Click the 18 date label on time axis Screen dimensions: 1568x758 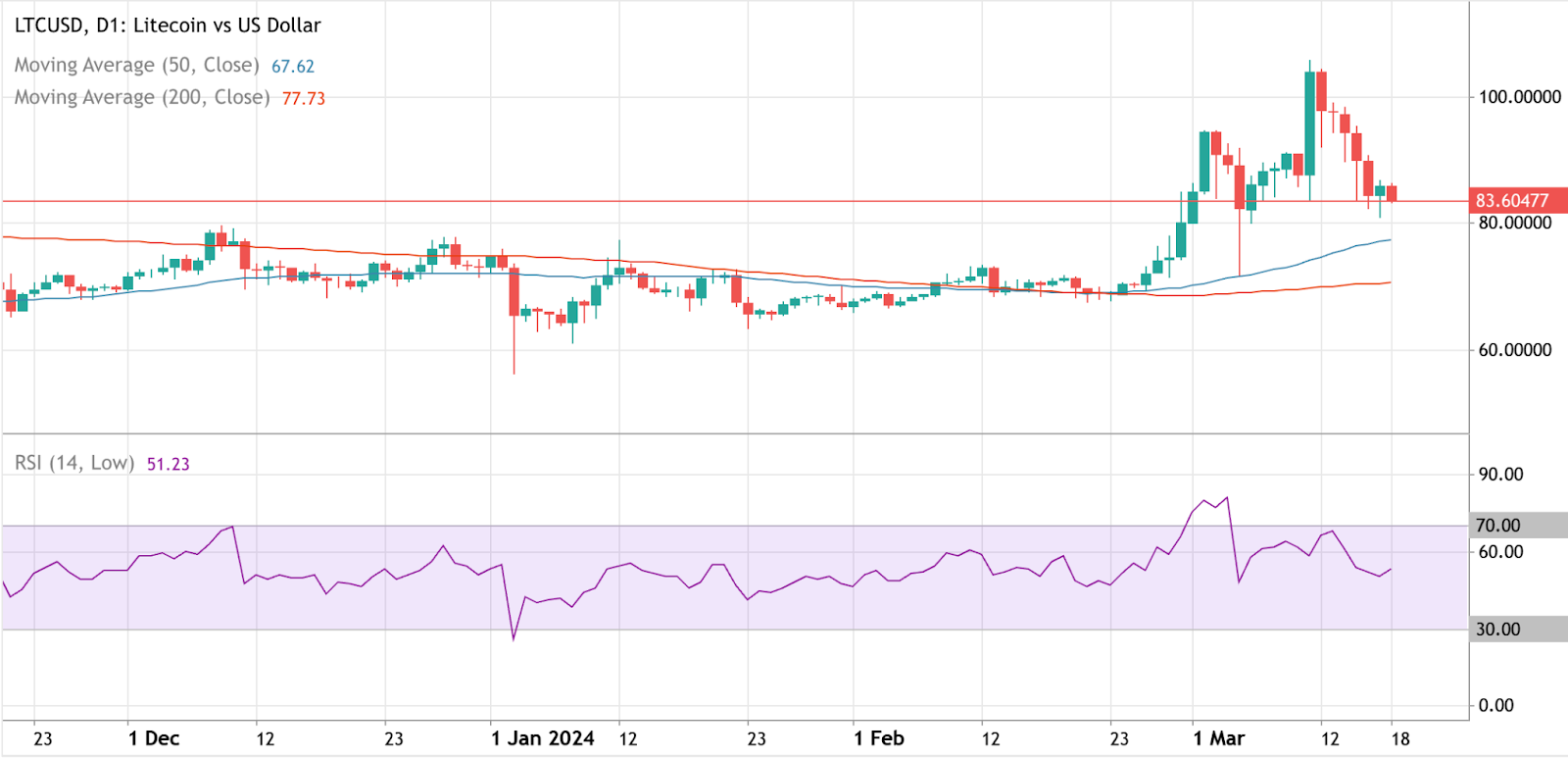coord(1399,738)
